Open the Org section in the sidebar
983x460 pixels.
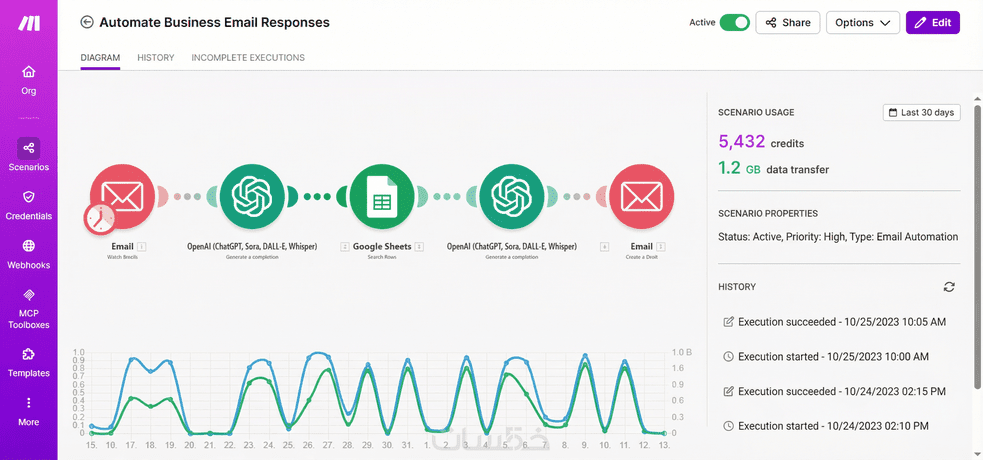click(x=29, y=80)
